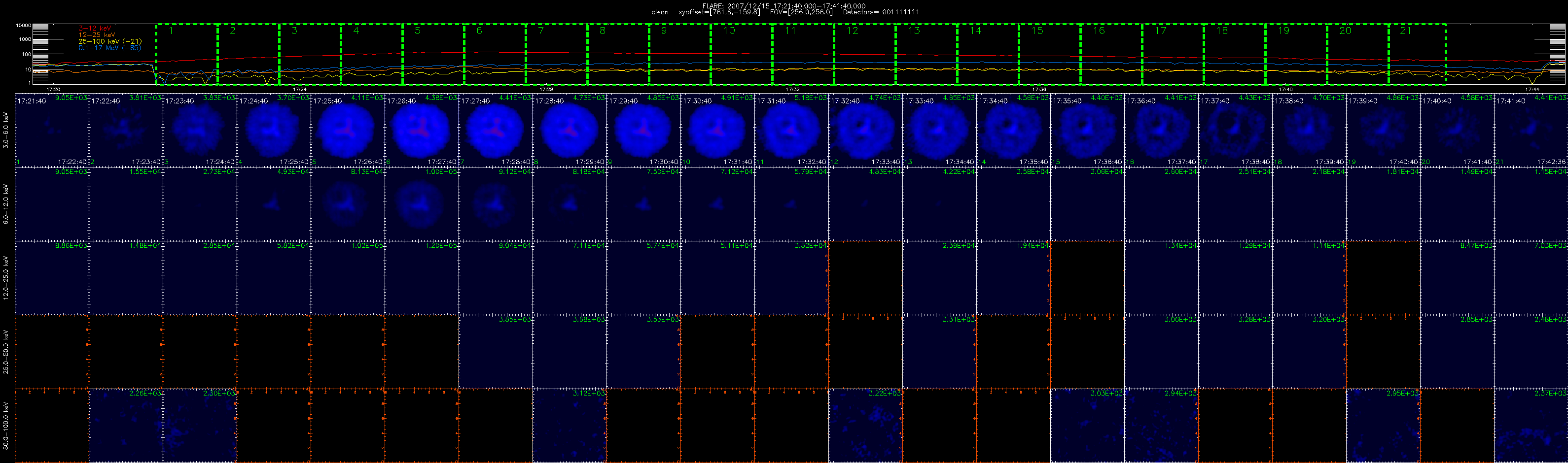Click the 10000 label on count-rate axis
1568x463 pixels.
point(23,26)
